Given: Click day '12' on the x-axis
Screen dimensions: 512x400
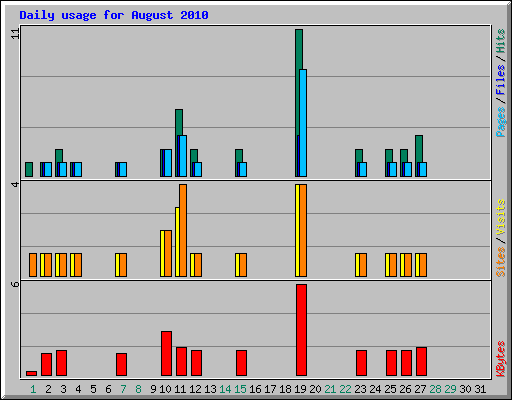Looking at the screenshot, I should [x=195, y=389].
